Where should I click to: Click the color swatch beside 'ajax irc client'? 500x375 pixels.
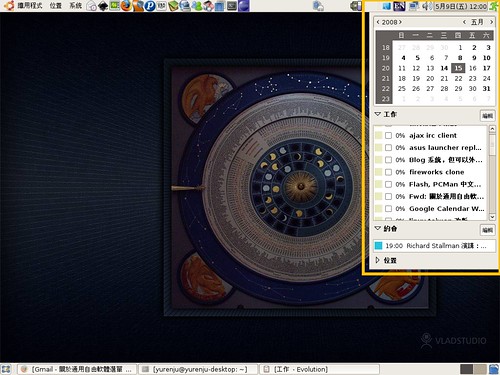coord(378,135)
